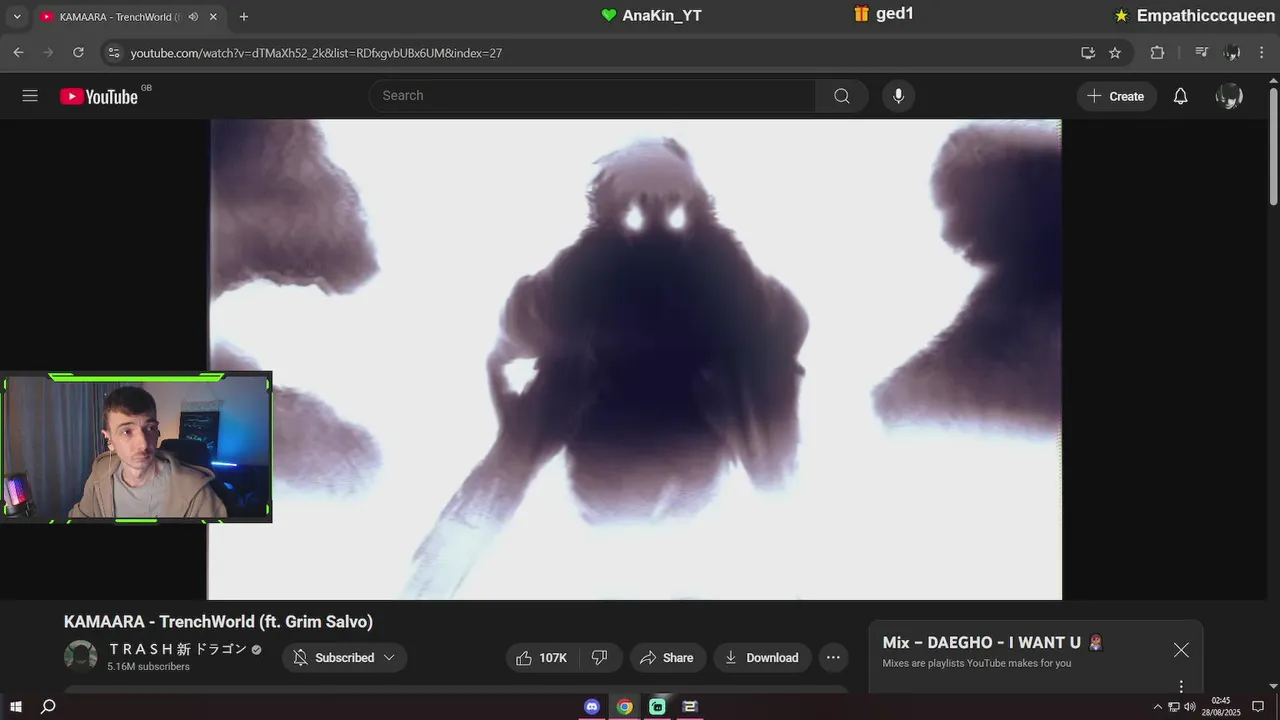Image resolution: width=1280 pixels, height=720 pixels.
Task: Open the T R A S H channel avatar
Action: tap(80, 656)
